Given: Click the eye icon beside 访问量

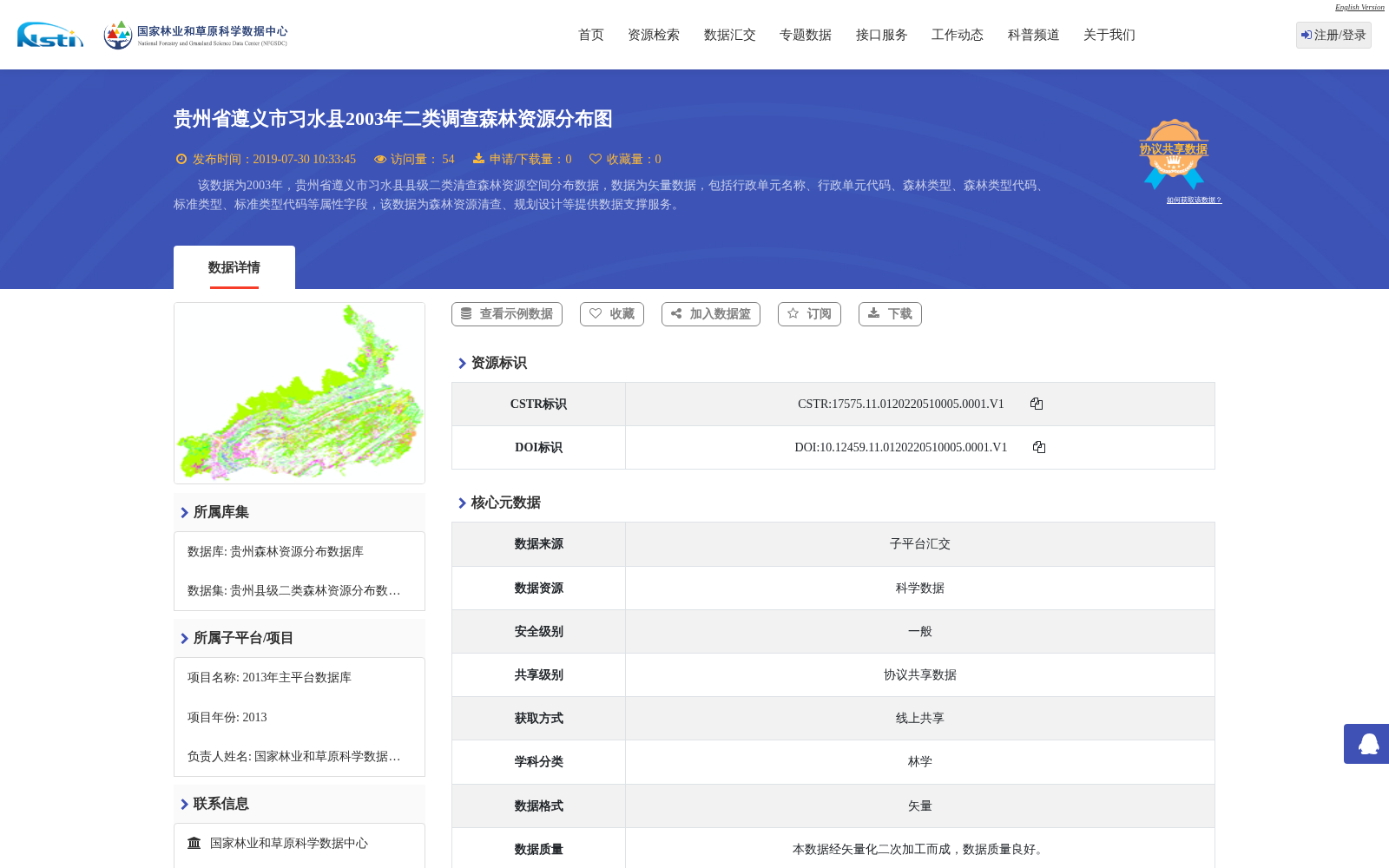Looking at the screenshot, I should [x=380, y=159].
